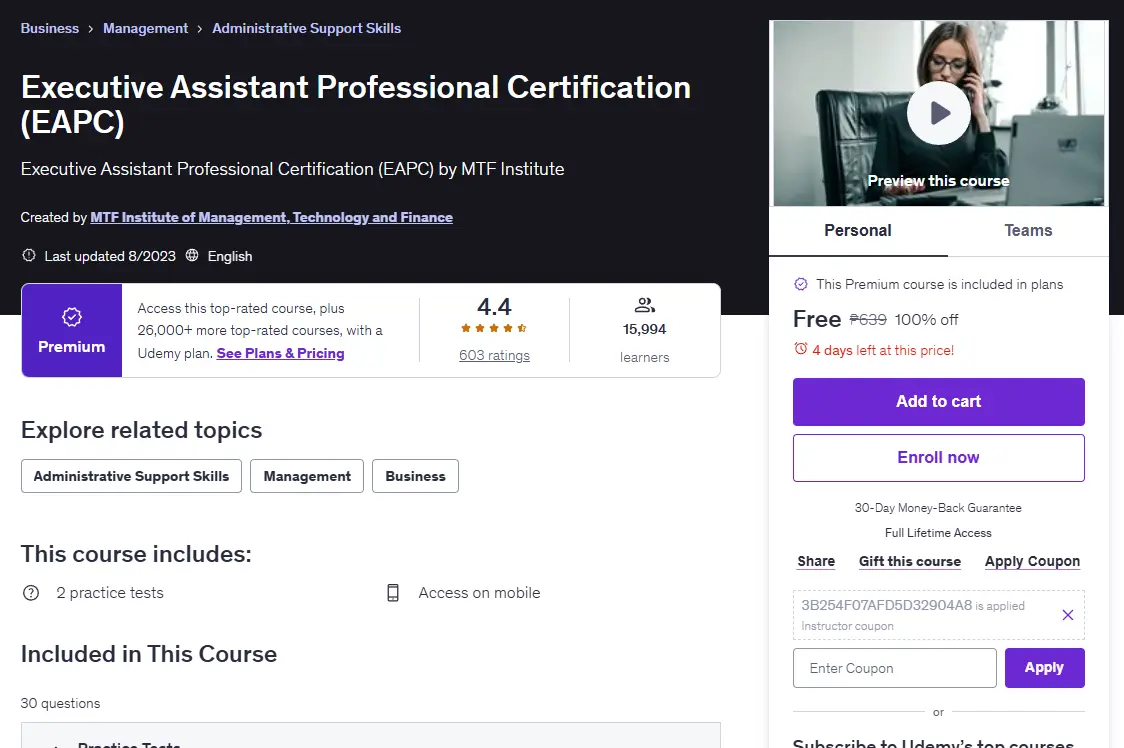Click the struck-through ₱639 original price
This screenshot has width=1124, height=748.
point(868,320)
